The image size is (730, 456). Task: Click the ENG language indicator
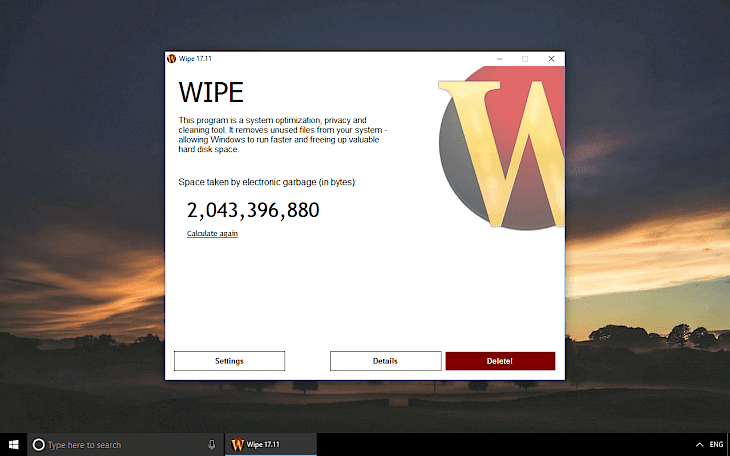click(716, 445)
